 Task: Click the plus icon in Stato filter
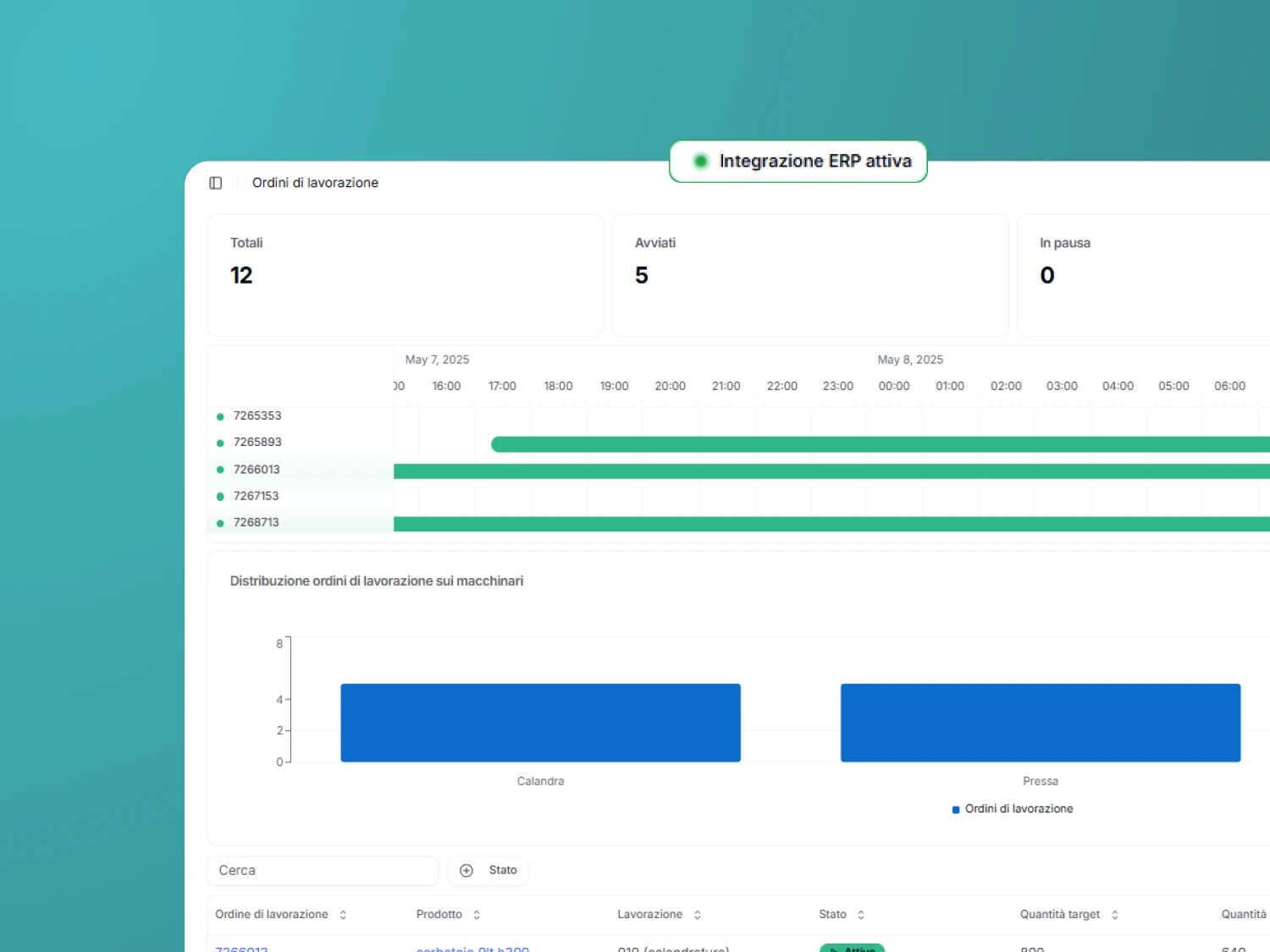click(466, 870)
